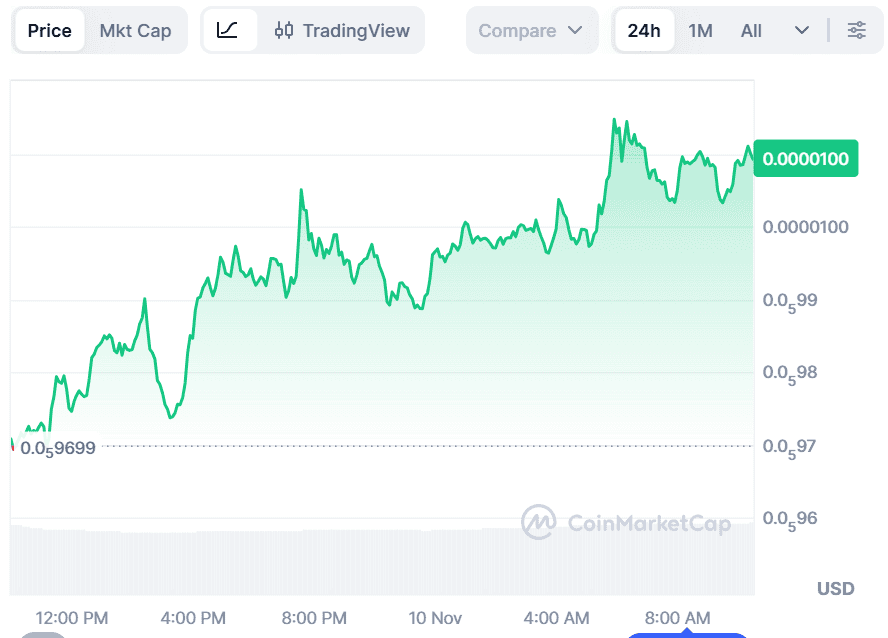Enable the 24h time range
888x638 pixels.
(645, 30)
